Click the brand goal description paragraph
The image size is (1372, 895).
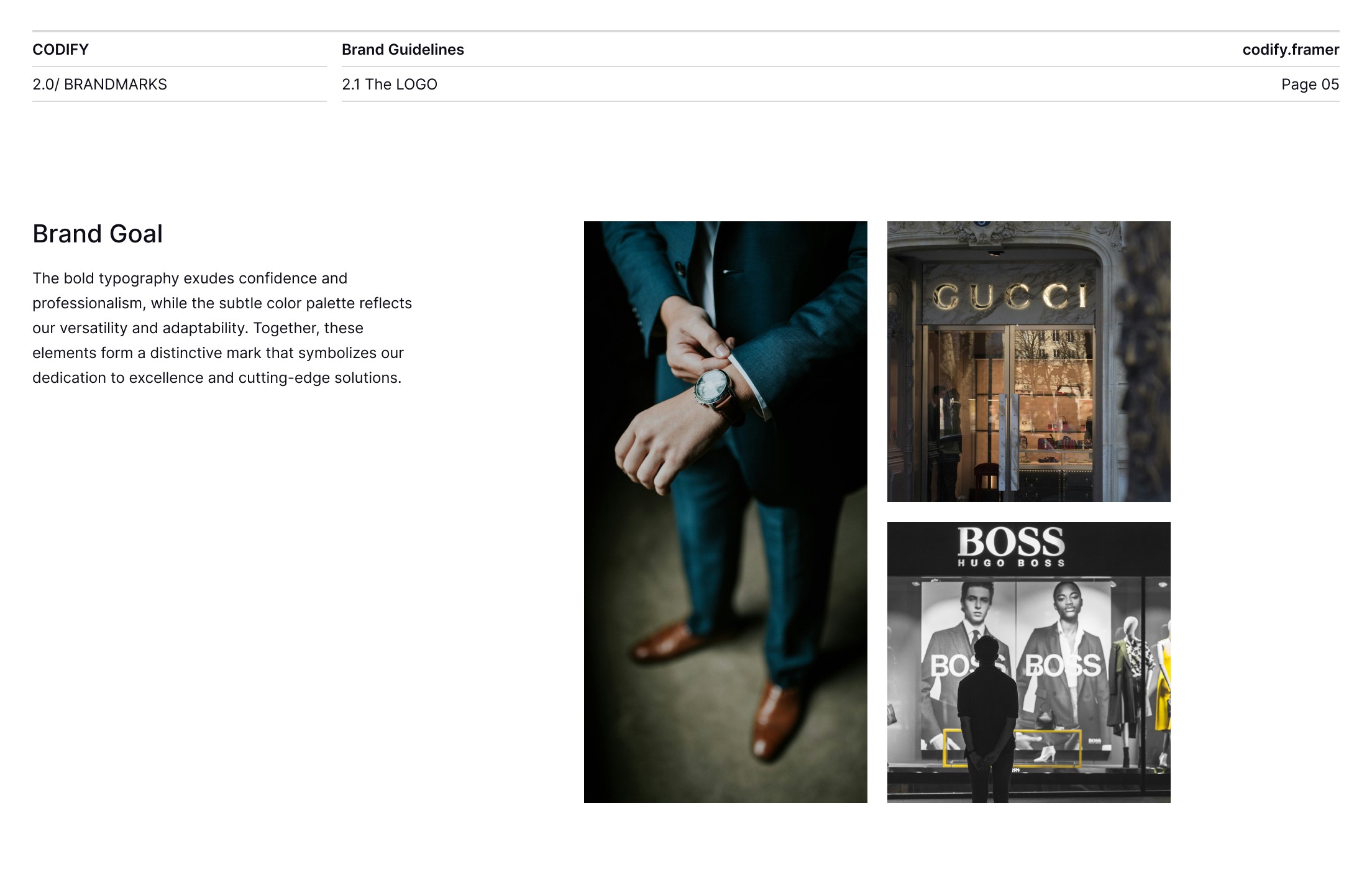point(222,328)
